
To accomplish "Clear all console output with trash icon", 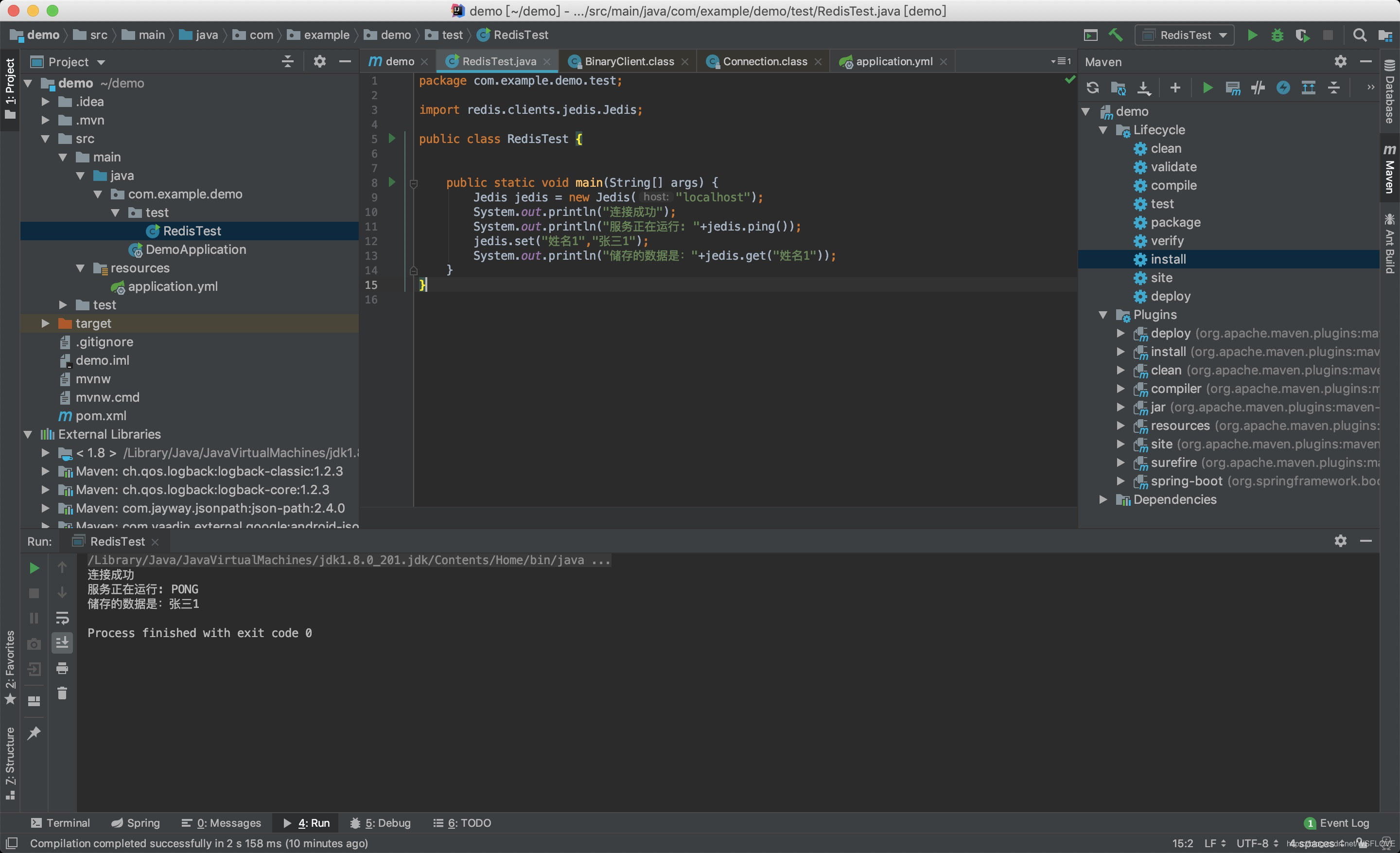I will pyautogui.click(x=62, y=693).
